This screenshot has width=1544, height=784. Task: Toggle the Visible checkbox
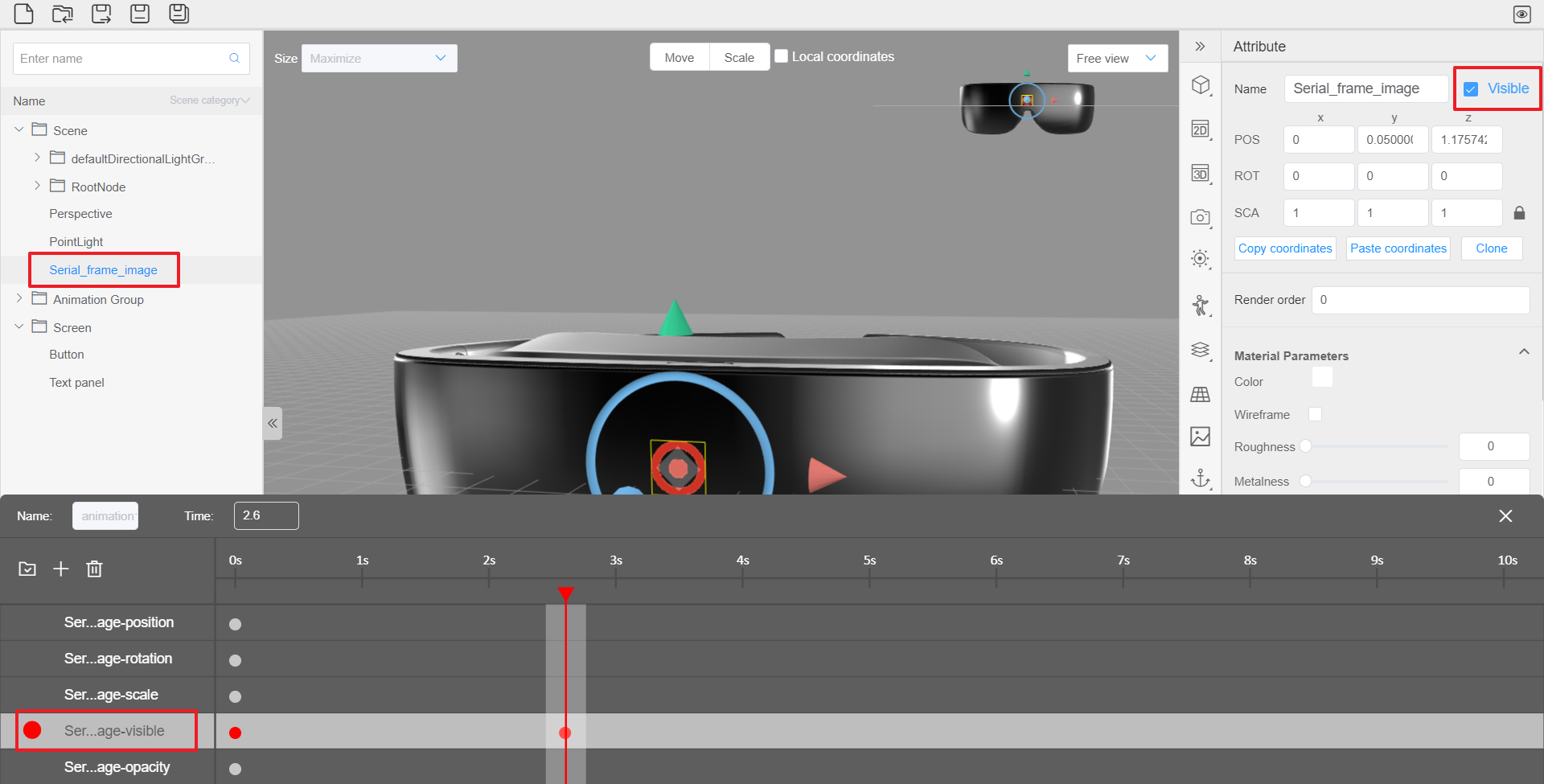pos(1471,89)
